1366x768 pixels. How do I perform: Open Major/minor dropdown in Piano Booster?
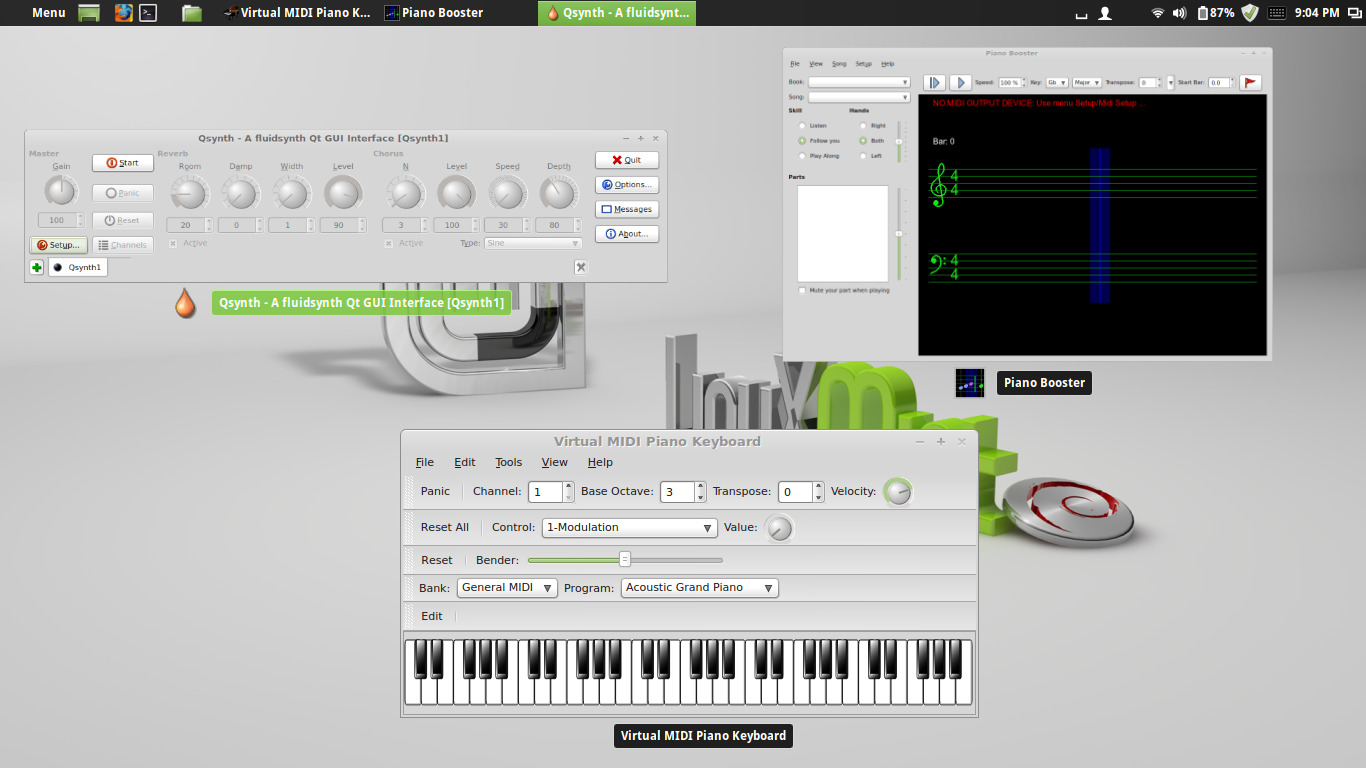point(1087,83)
